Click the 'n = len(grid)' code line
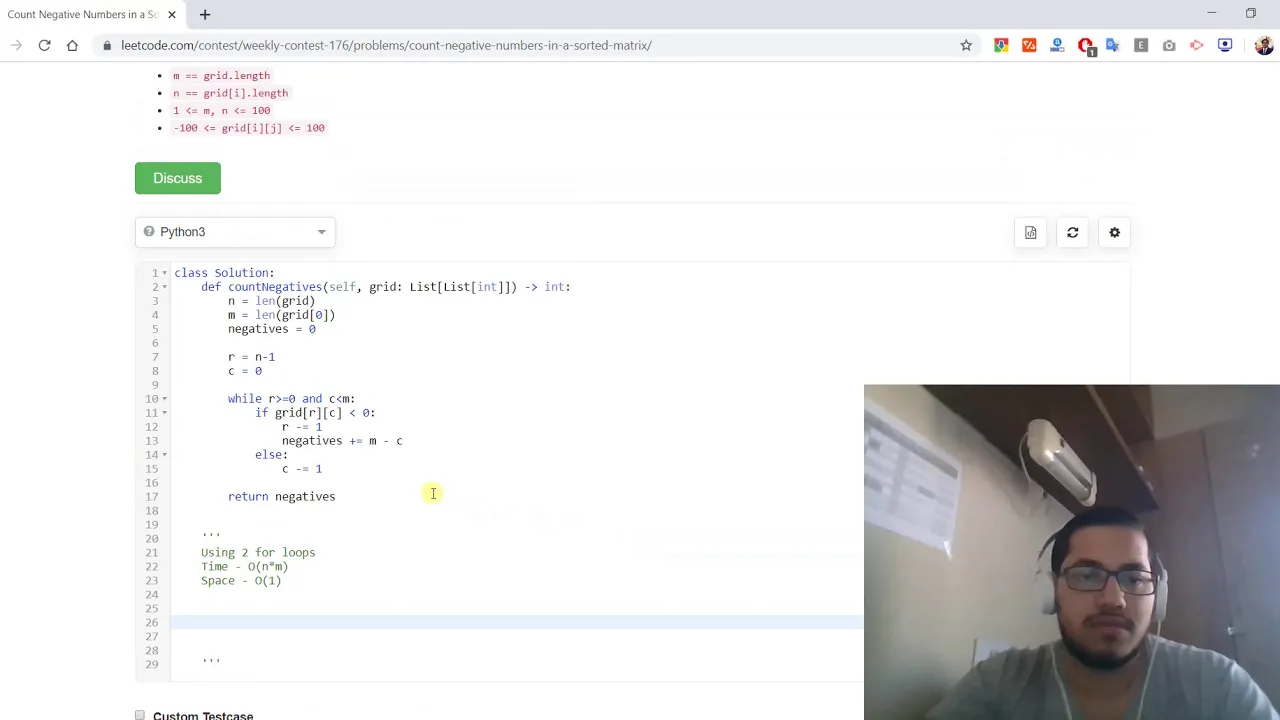The height and width of the screenshot is (720, 1280). click(271, 301)
